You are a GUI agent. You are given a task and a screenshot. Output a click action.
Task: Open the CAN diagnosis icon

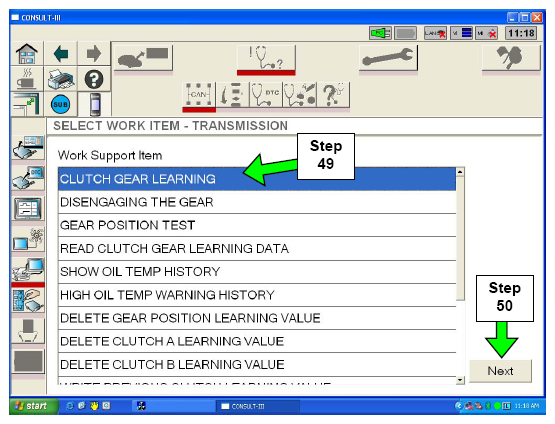click(x=199, y=95)
